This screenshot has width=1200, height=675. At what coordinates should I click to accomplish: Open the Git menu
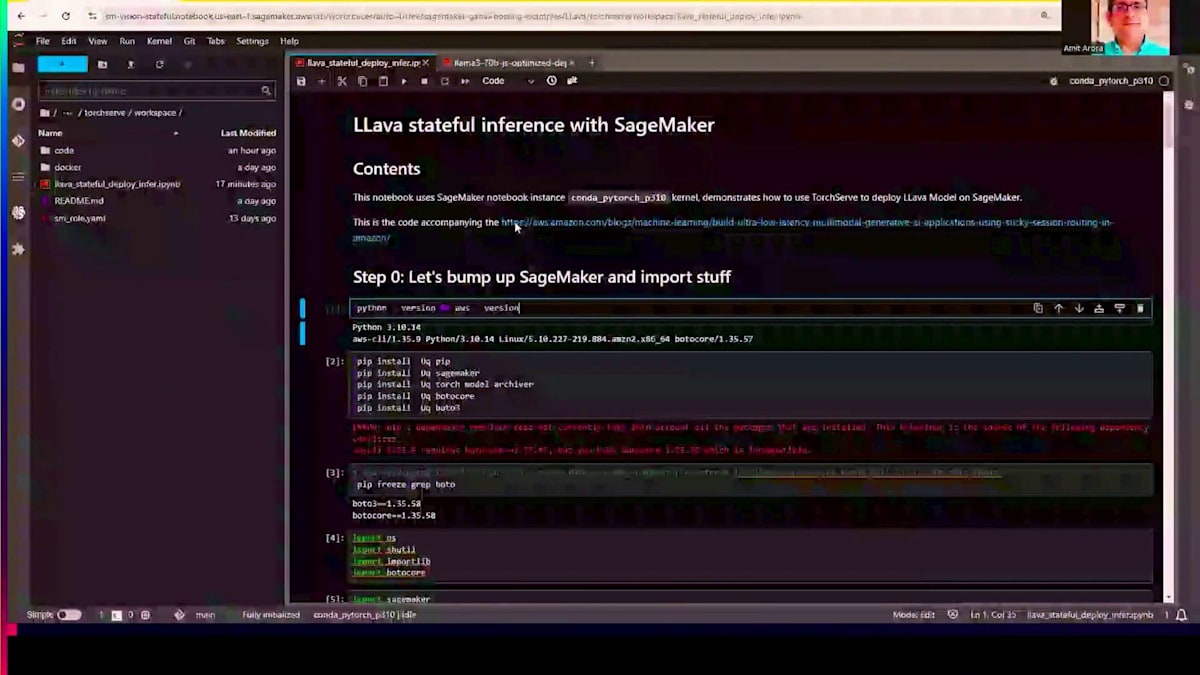[x=190, y=41]
